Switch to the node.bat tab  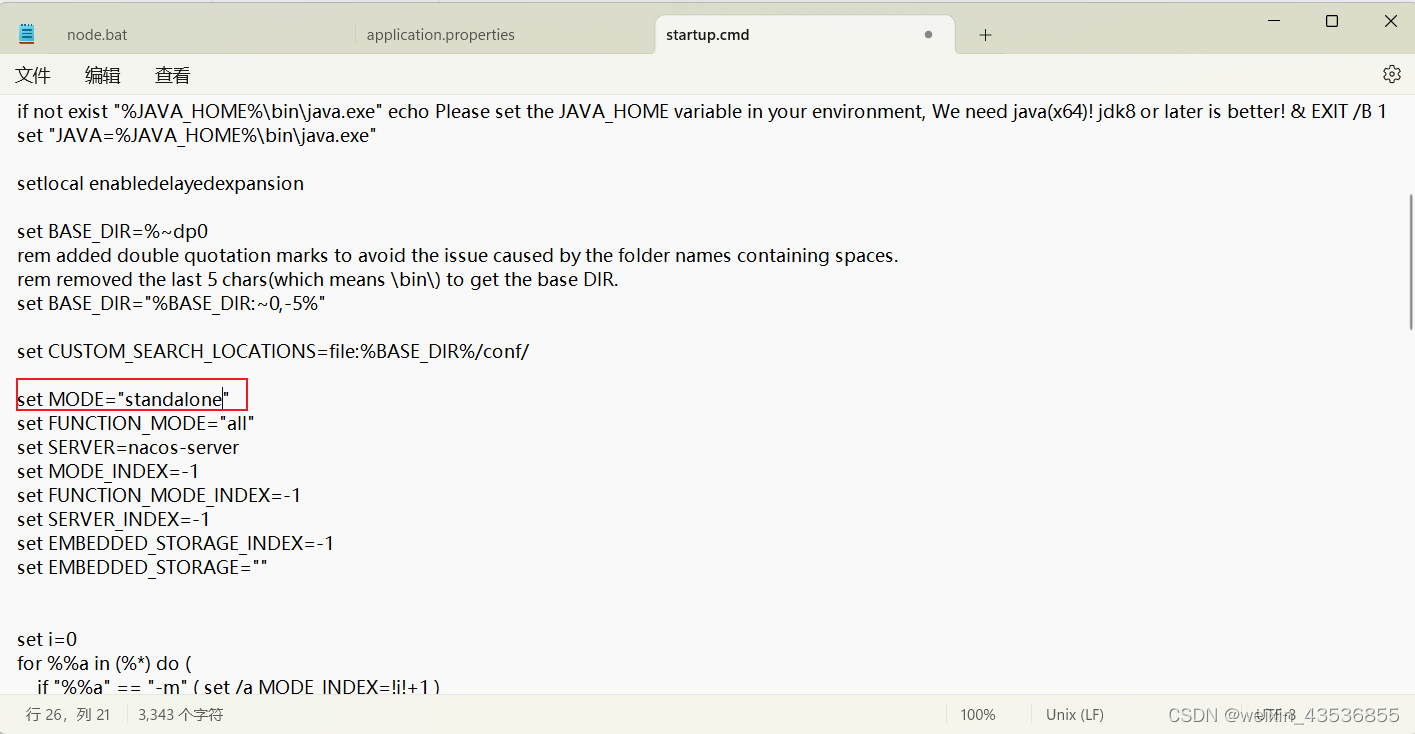pos(97,35)
